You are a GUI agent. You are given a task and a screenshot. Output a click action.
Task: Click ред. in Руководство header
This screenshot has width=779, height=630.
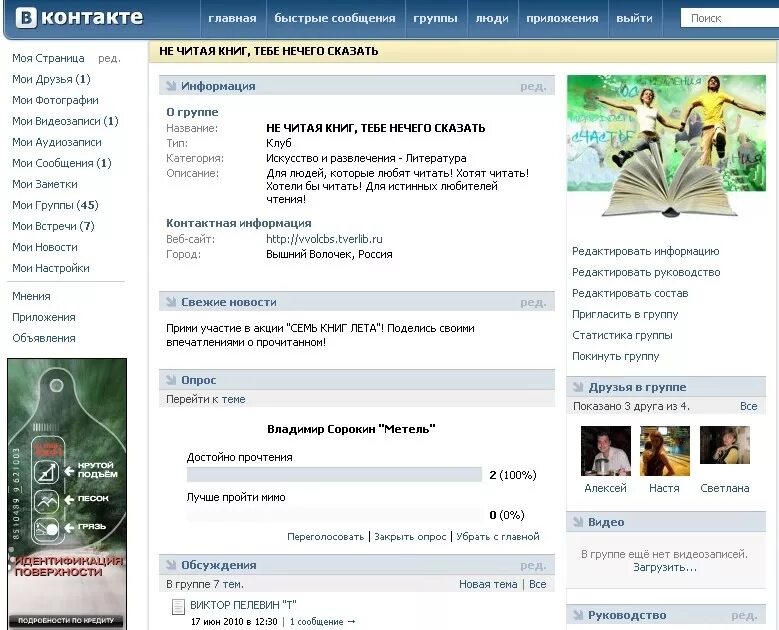(744, 616)
